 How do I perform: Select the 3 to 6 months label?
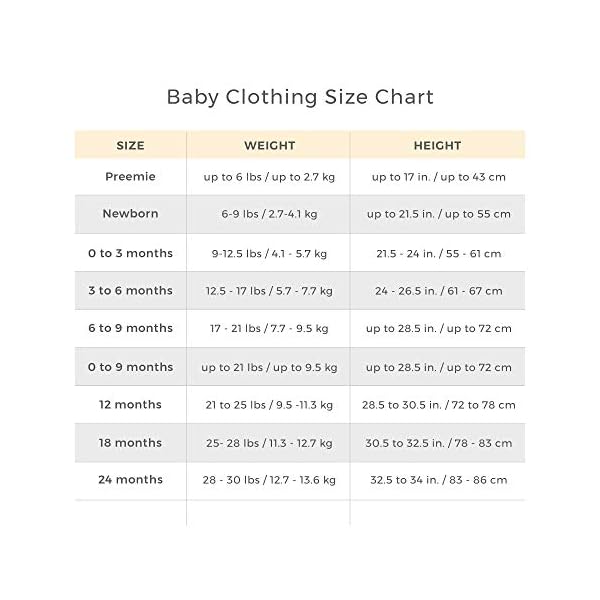tap(130, 290)
